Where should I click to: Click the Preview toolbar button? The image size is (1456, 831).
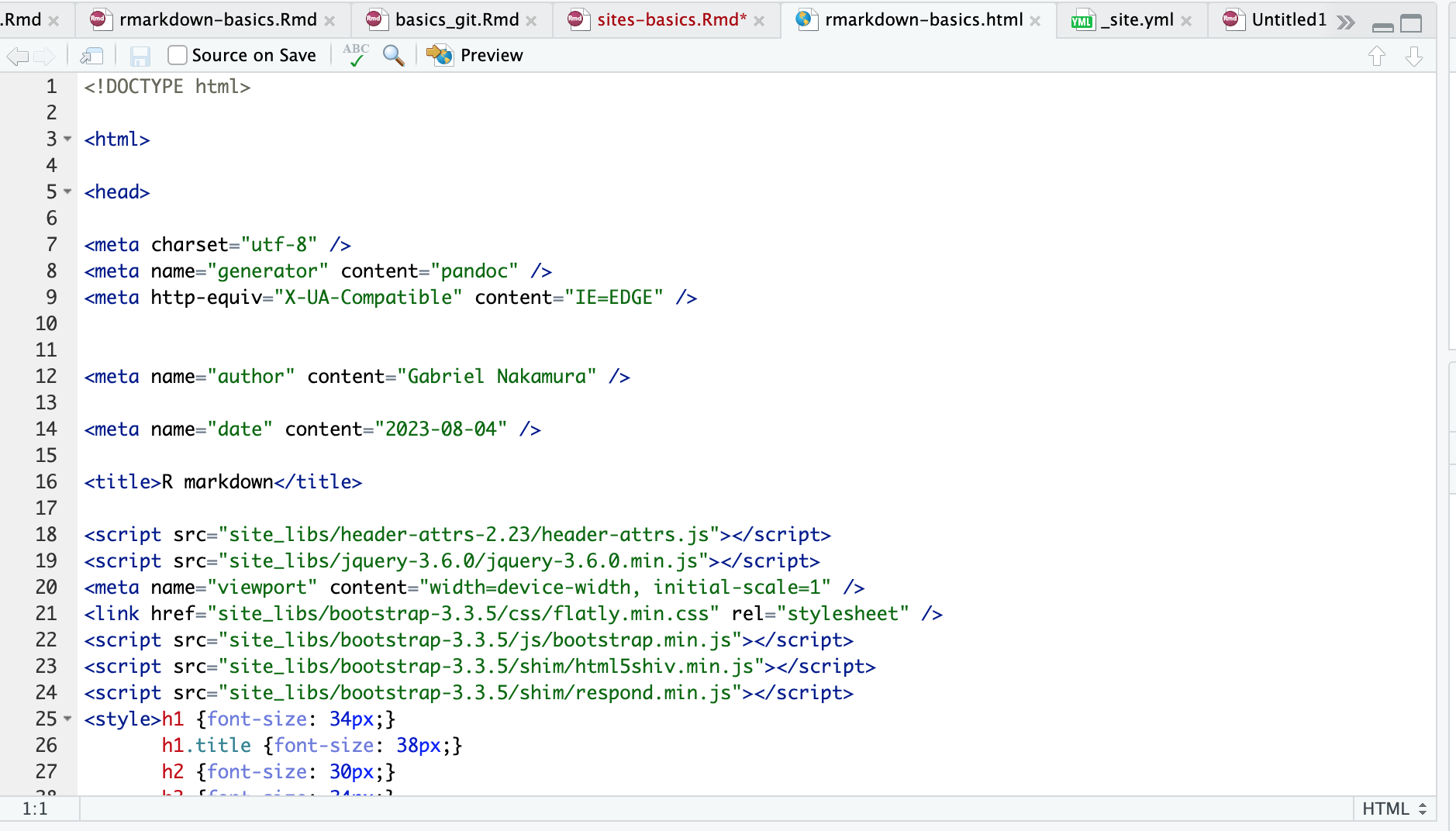(474, 55)
